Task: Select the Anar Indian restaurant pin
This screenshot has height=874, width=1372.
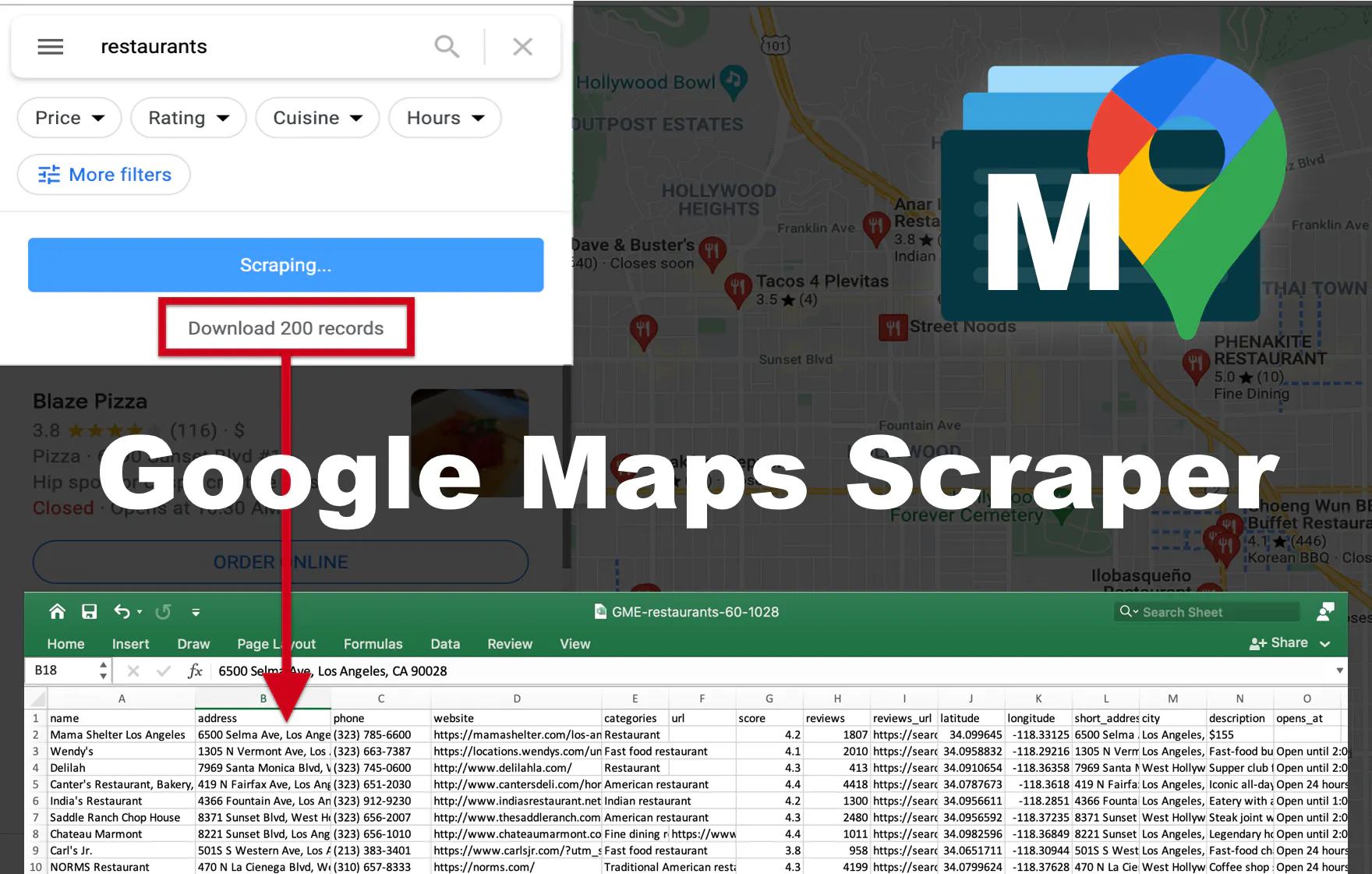Action: 876,228
